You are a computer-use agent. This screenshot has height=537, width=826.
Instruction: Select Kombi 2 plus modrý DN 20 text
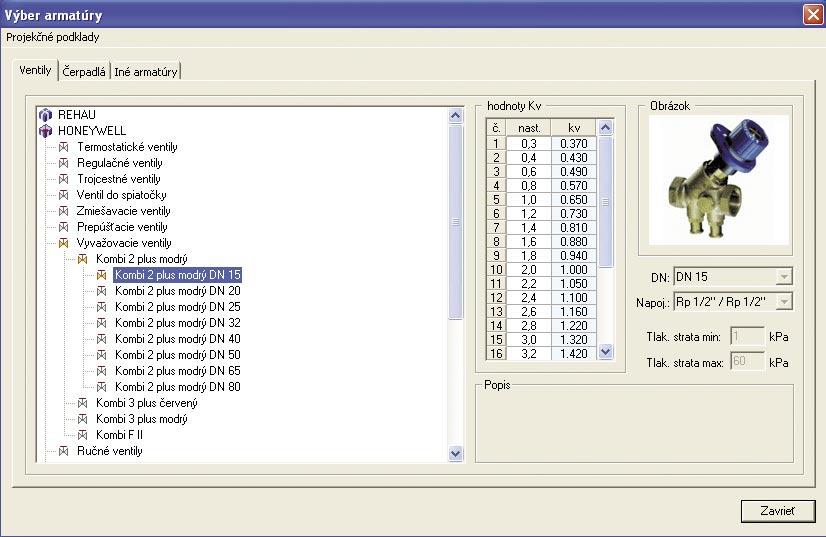[x=178, y=291]
